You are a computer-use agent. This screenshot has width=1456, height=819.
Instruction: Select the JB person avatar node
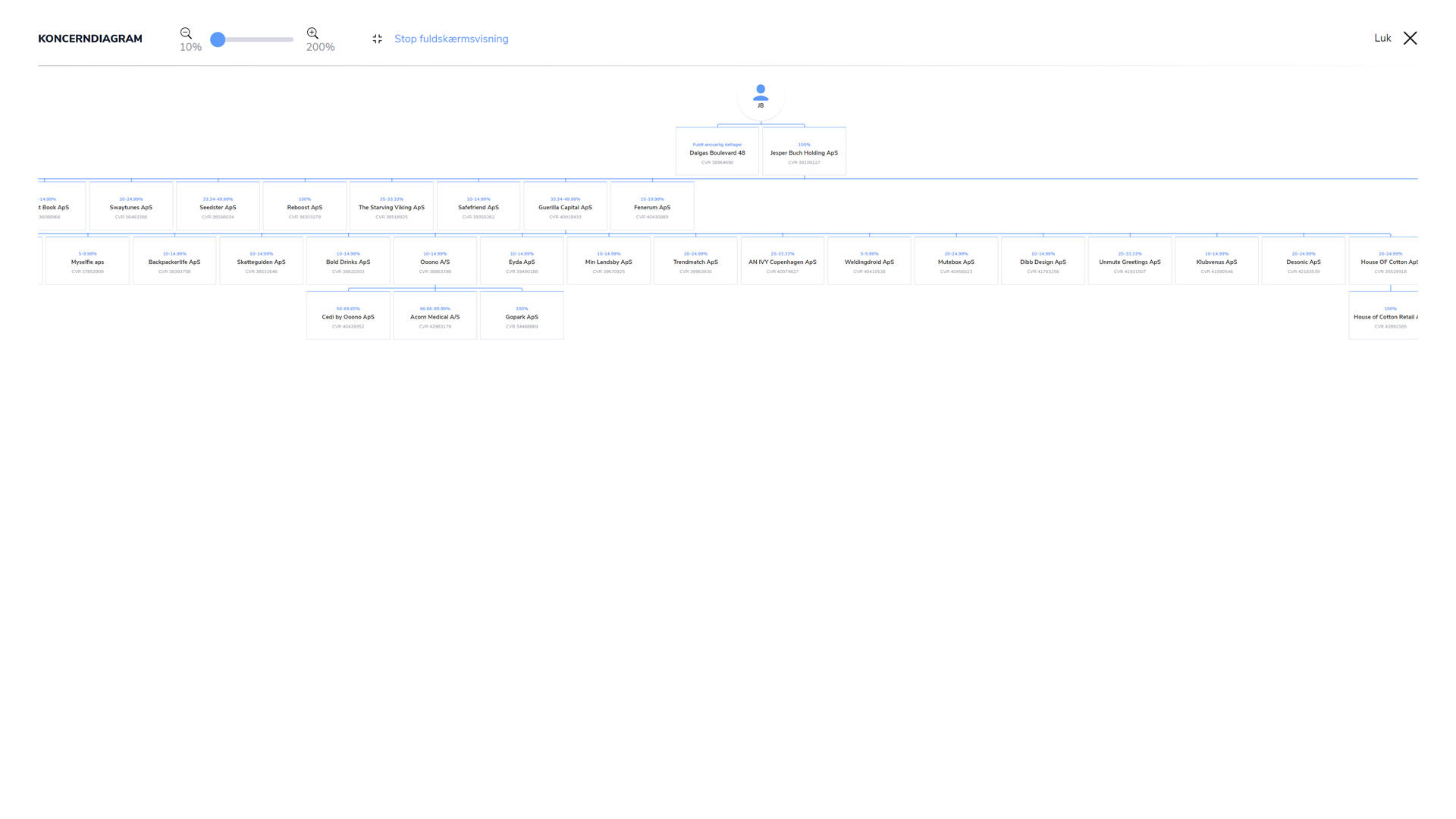point(761,97)
